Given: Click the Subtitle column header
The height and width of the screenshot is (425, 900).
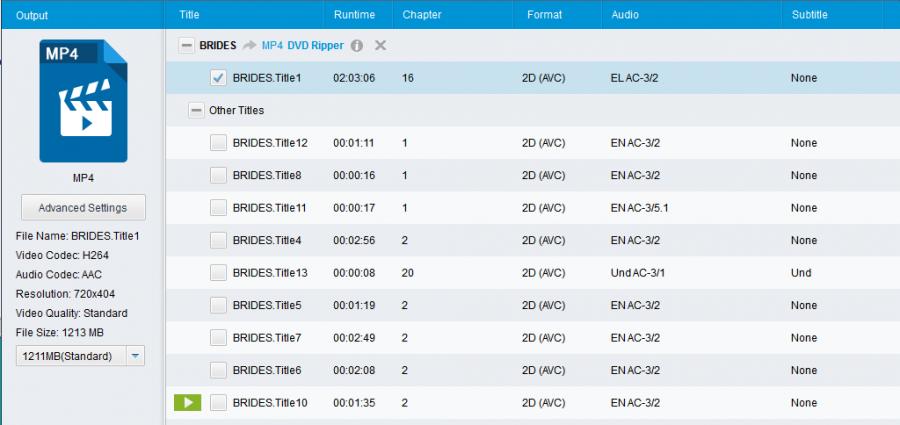Looking at the screenshot, I should click(809, 15).
